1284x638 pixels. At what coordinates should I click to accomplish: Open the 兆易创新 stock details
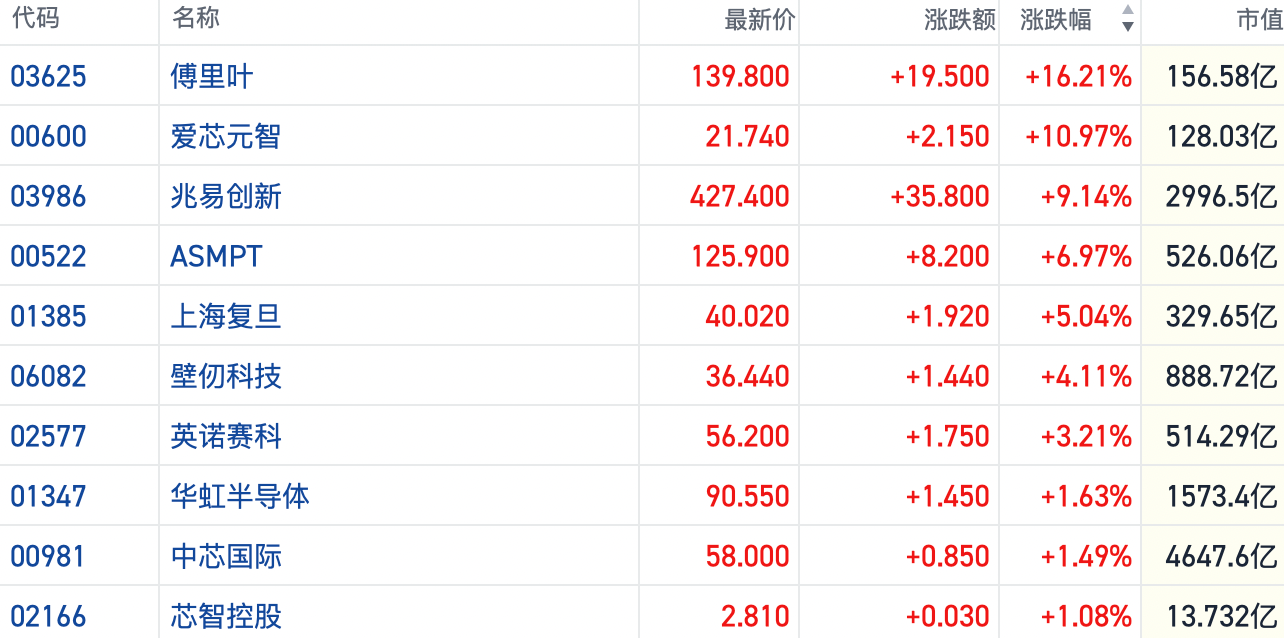[226, 196]
